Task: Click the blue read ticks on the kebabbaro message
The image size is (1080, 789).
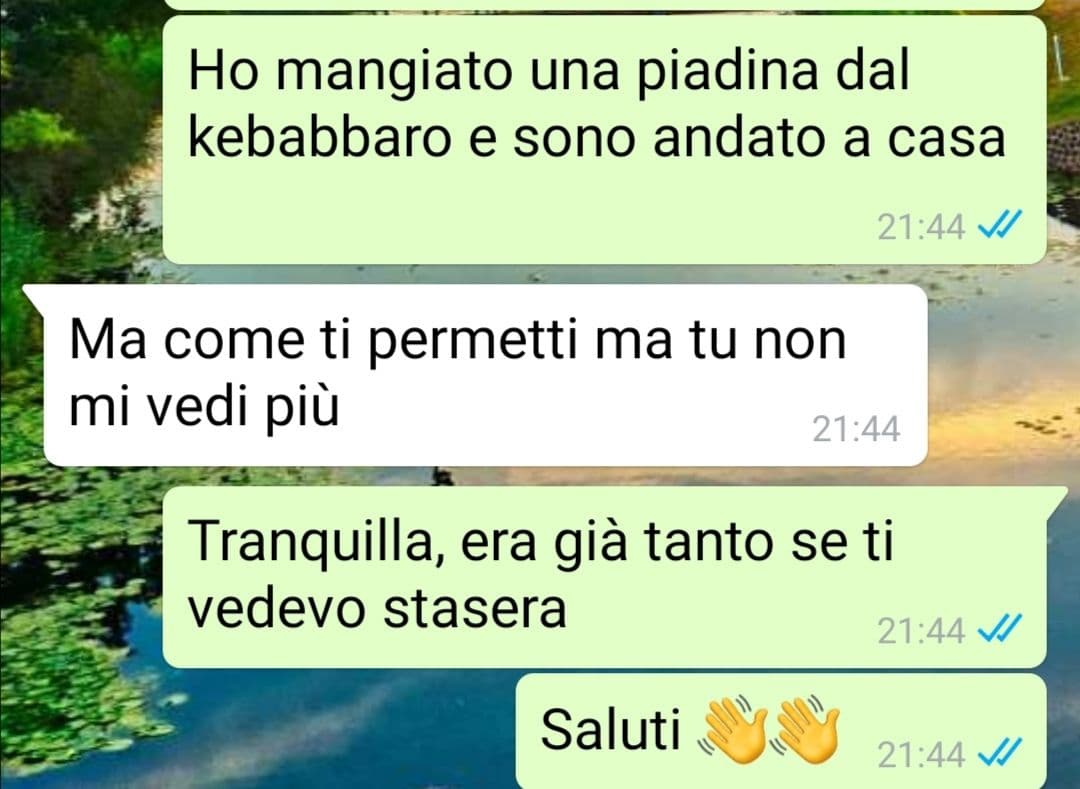Action: pyautogui.click(x=999, y=225)
